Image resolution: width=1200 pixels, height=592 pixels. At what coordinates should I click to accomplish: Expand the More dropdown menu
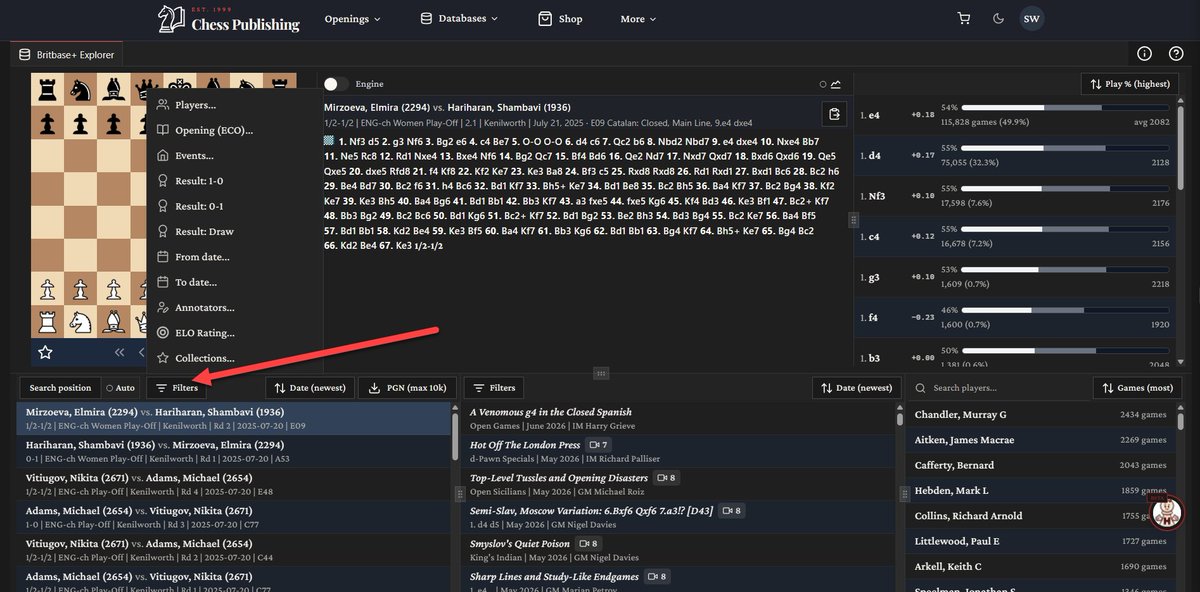(x=638, y=19)
